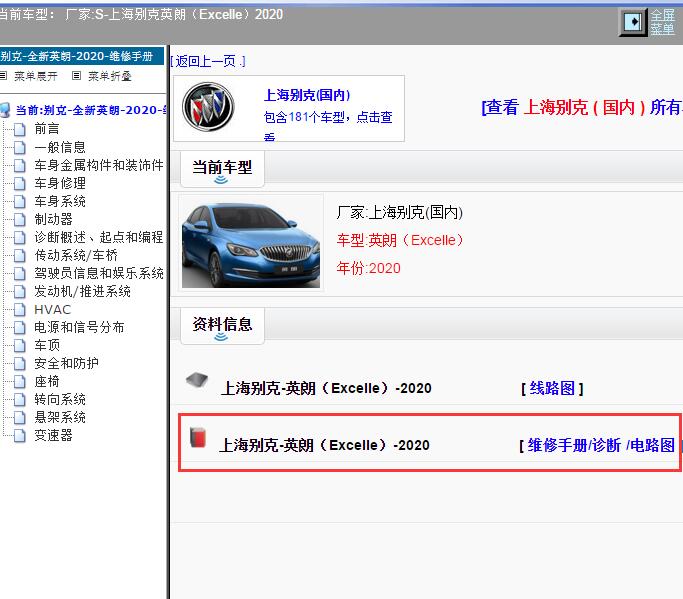Open 悬架系统 chapter

[60, 417]
